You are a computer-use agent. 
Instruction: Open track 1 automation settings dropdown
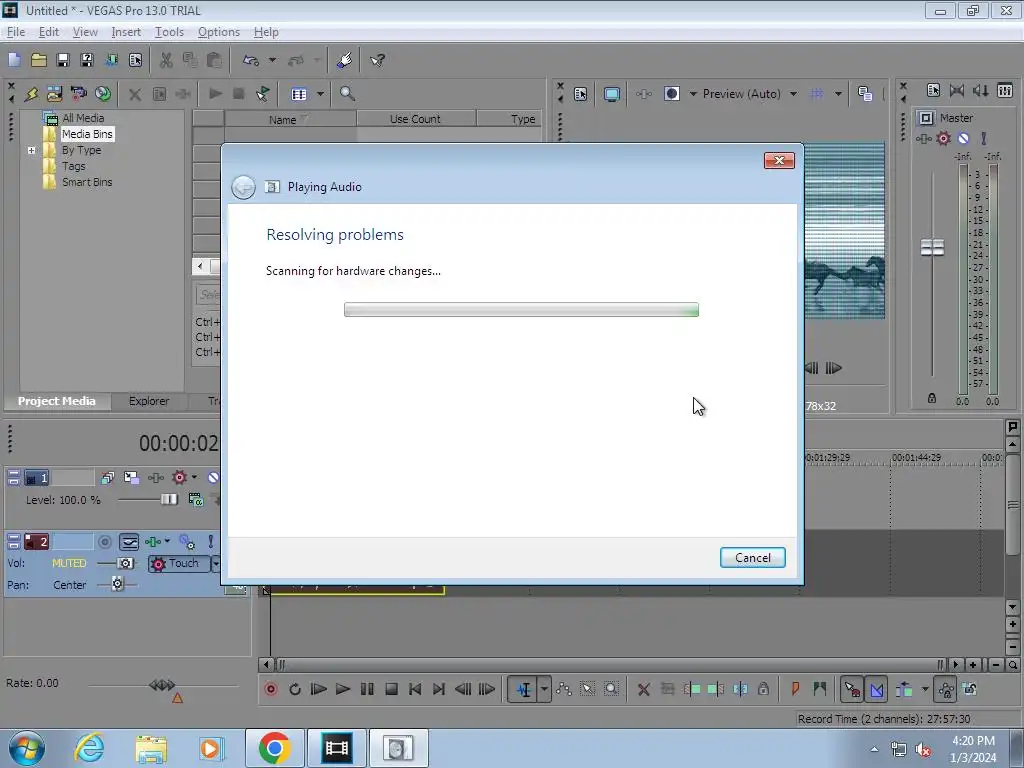pos(194,477)
